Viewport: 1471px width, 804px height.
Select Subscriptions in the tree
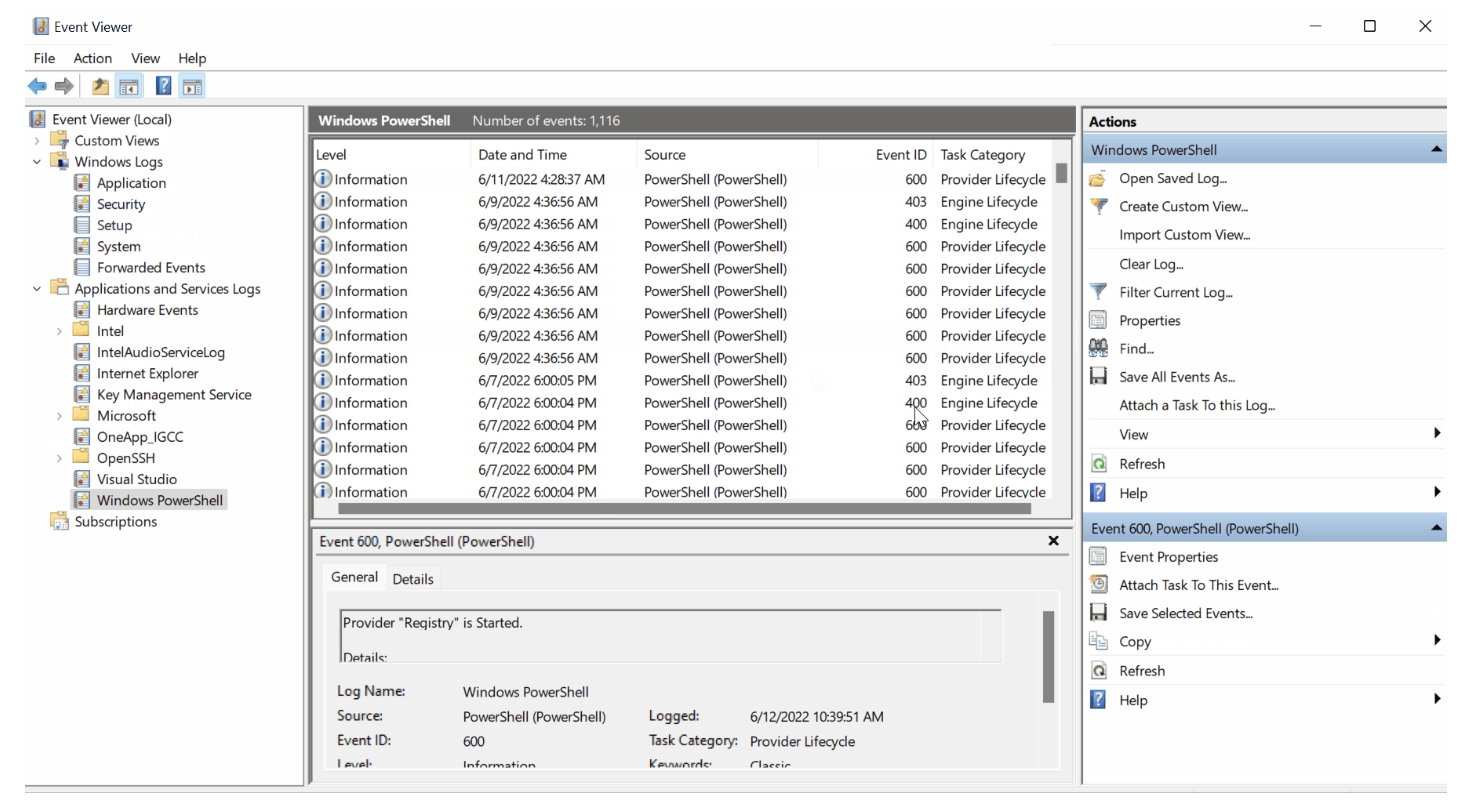click(x=115, y=522)
